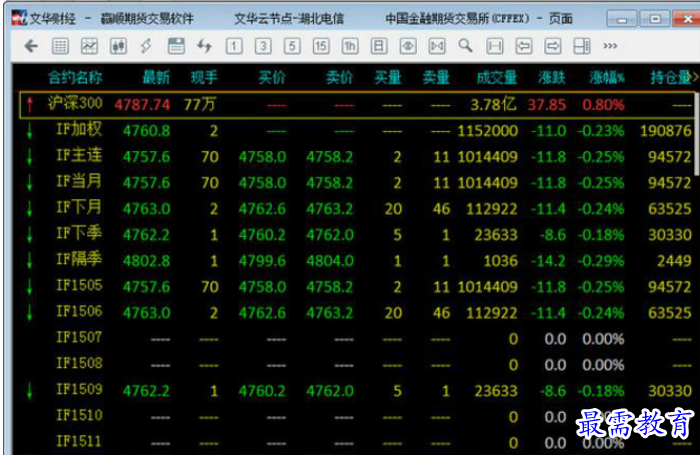Expand more toolbar items chevrons
This screenshot has height=455, width=700.
[x=610, y=46]
